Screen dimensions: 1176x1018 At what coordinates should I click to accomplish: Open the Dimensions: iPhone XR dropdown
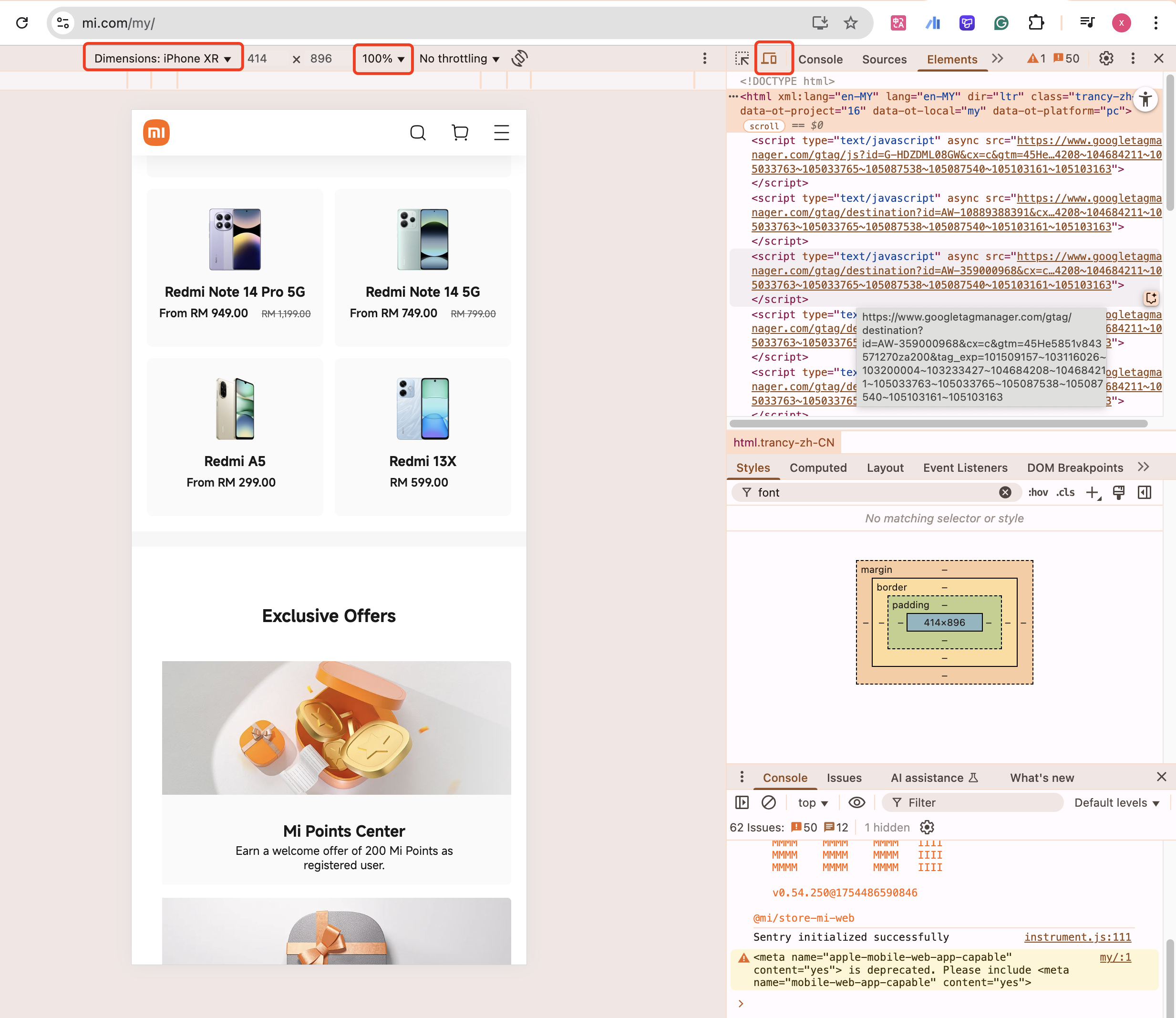(163, 58)
